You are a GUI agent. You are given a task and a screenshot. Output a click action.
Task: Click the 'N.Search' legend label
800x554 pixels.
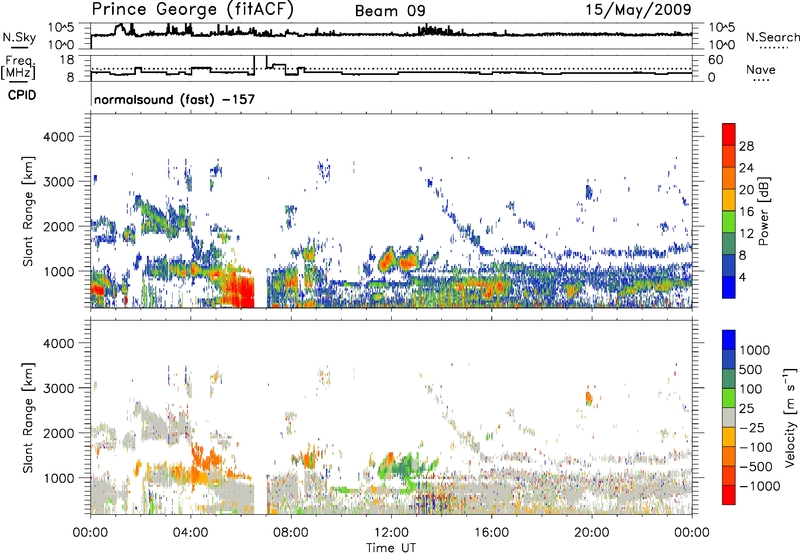(772, 37)
